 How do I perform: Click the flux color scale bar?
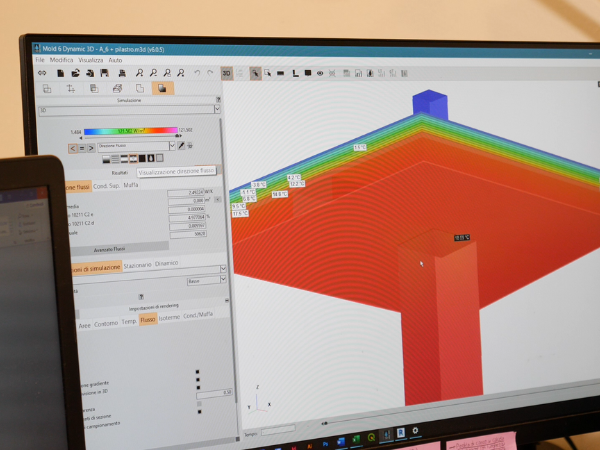[131, 131]
